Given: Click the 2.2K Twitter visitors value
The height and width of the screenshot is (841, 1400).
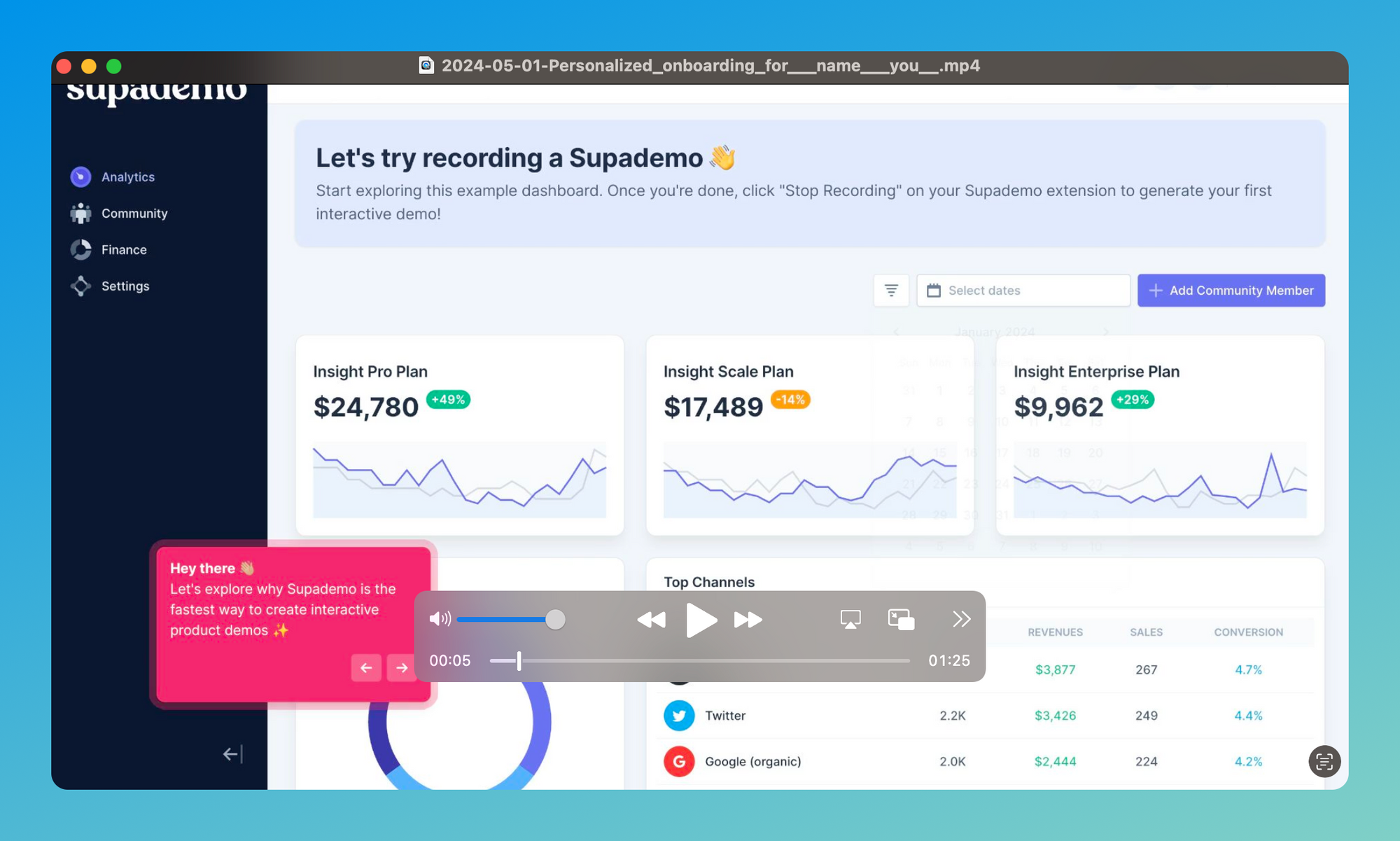Looking at the screenshot, I should click(953, 716).
